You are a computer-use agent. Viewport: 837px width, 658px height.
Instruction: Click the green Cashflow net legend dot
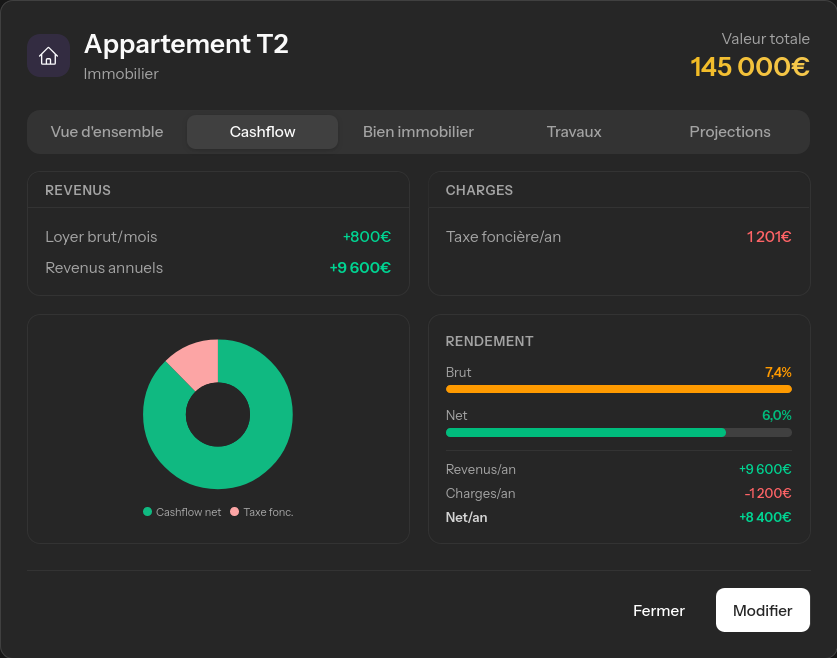click(147, 511)
